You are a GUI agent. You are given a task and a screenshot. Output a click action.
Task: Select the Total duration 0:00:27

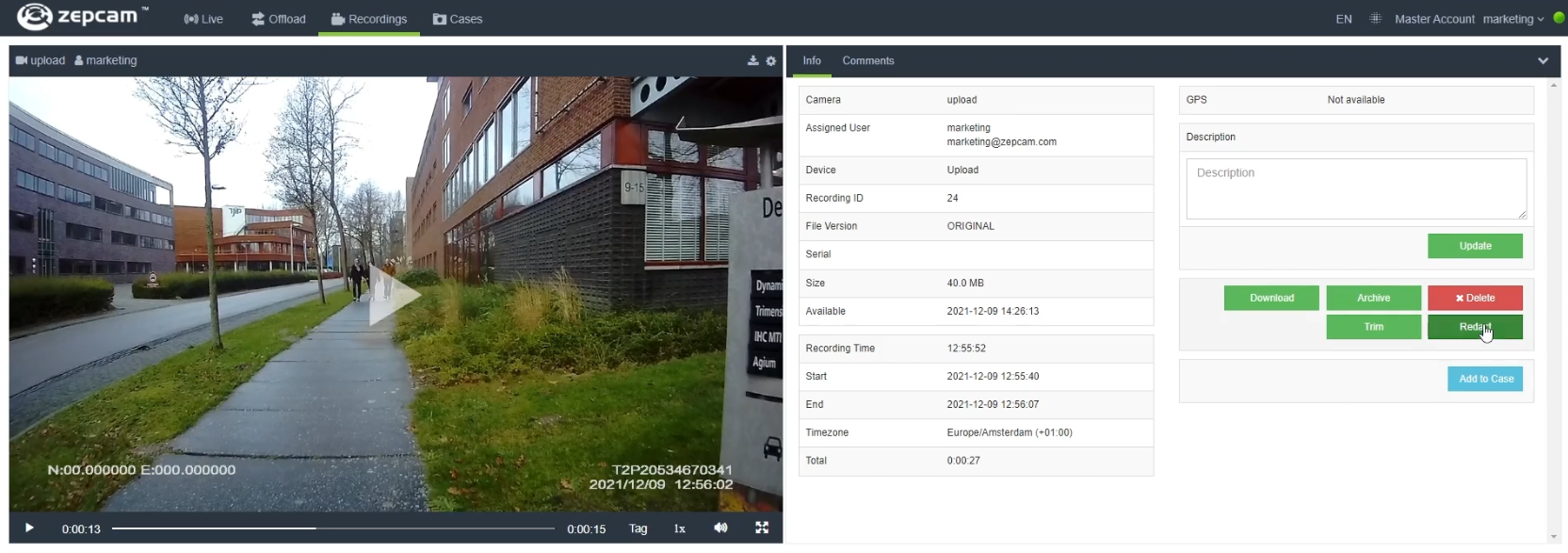tap(963, 461)
